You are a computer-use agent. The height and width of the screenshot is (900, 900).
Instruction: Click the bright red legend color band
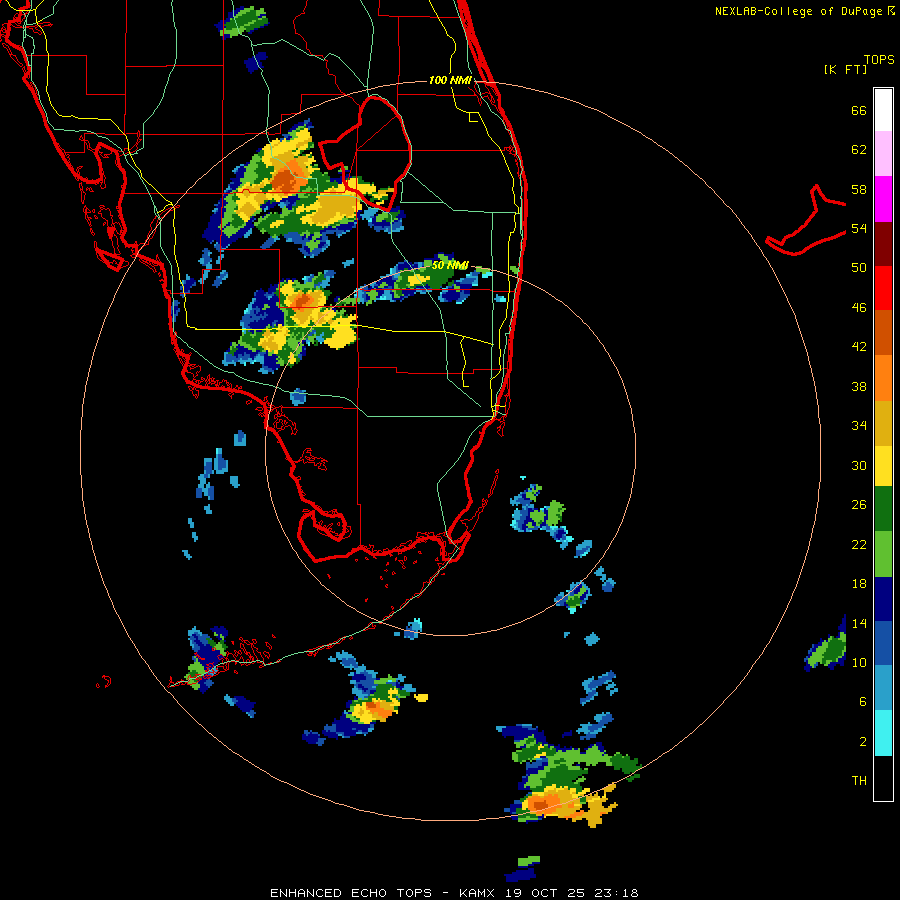point(883,288)
